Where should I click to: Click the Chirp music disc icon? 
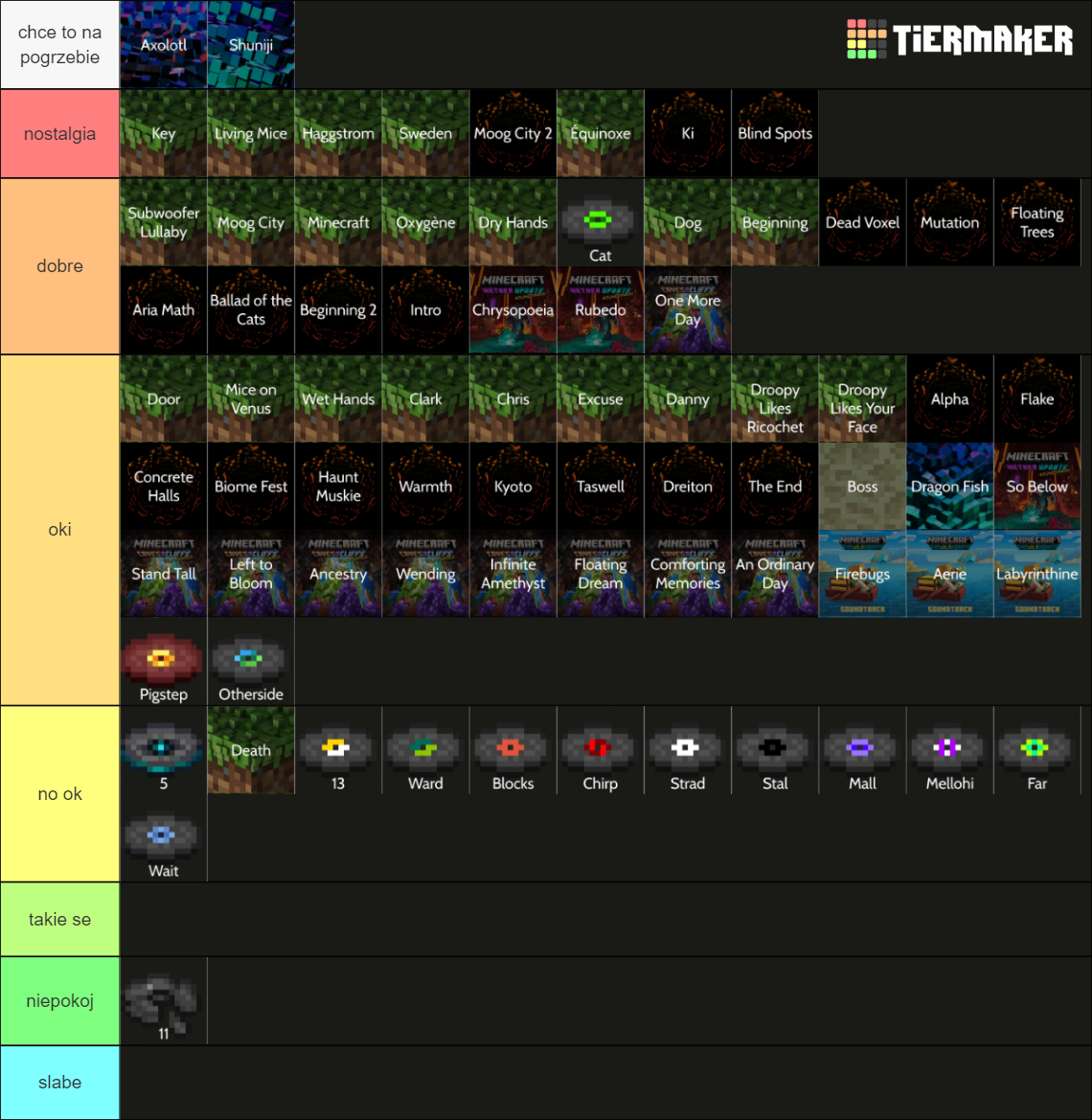[600, 750]
